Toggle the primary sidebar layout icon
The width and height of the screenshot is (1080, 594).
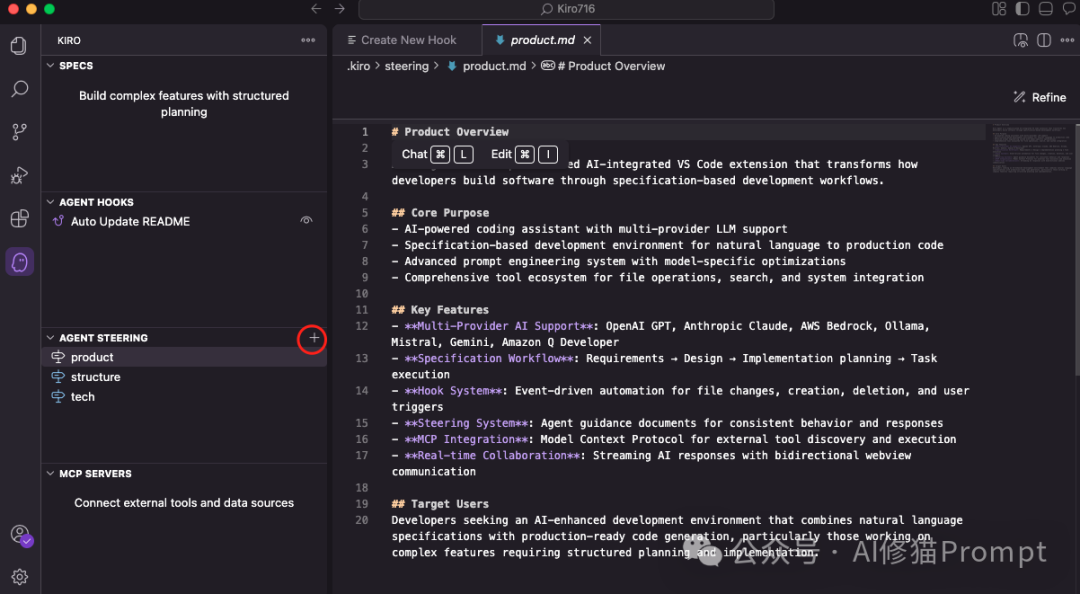point(1022,9)
